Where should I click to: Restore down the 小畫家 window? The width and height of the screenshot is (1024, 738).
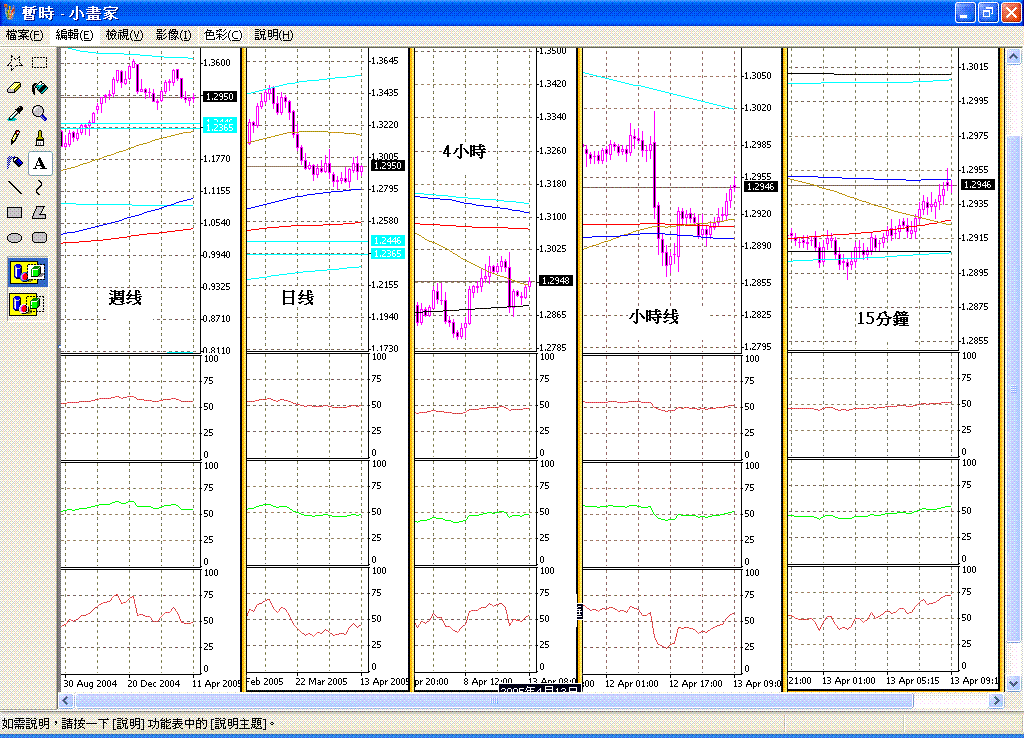987,12
